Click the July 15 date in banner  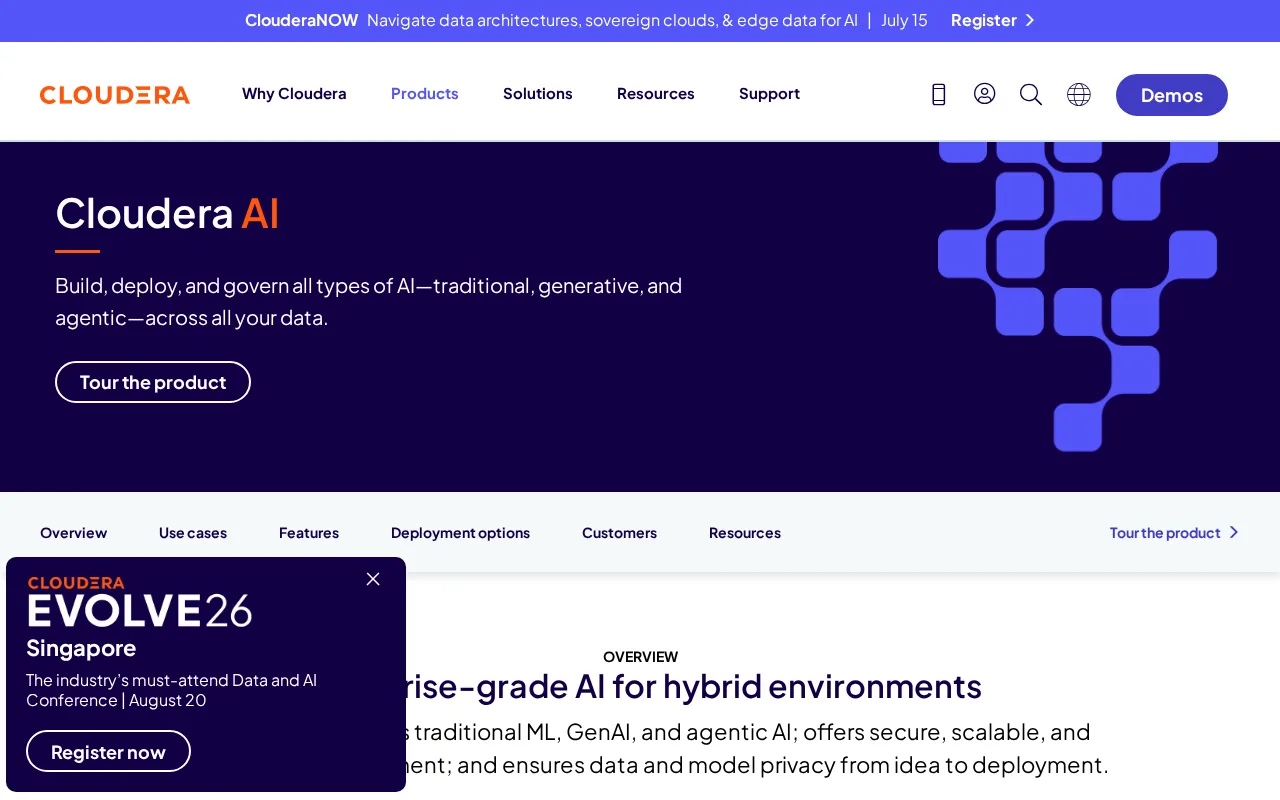point(904,20)
